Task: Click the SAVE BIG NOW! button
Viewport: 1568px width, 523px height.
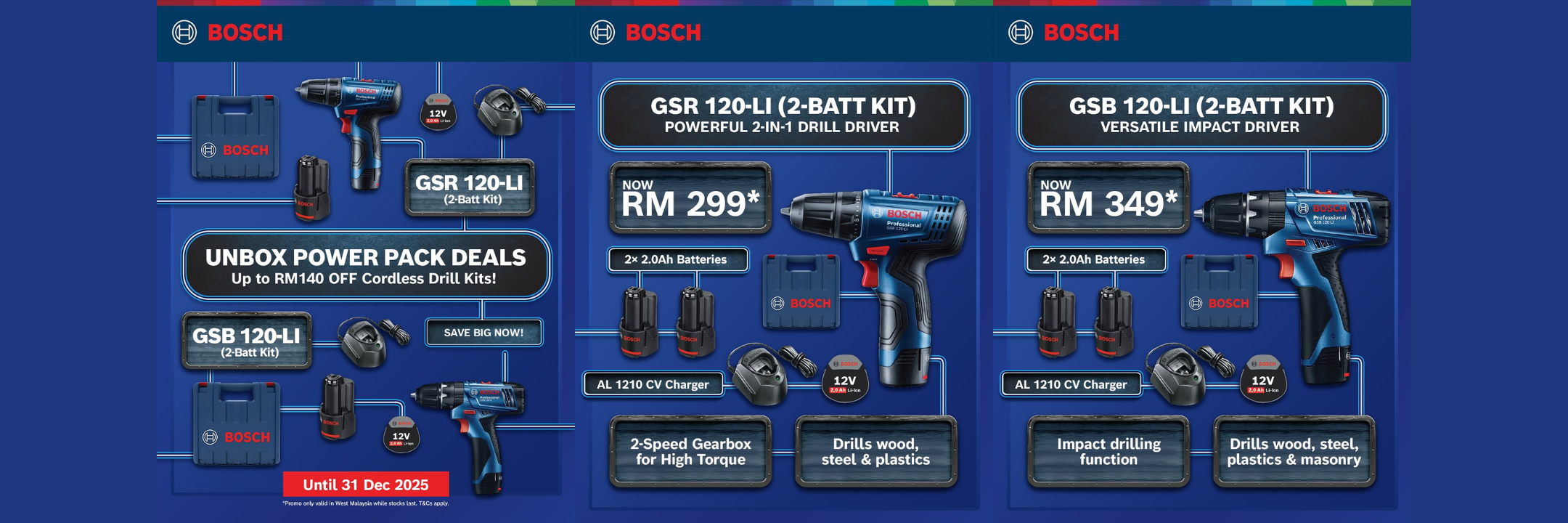Action: coord(483,333)
